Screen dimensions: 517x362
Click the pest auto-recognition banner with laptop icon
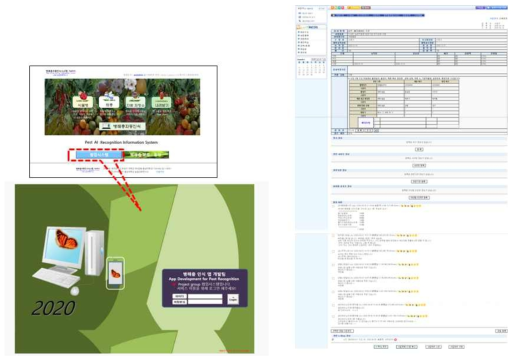point(122,126)
